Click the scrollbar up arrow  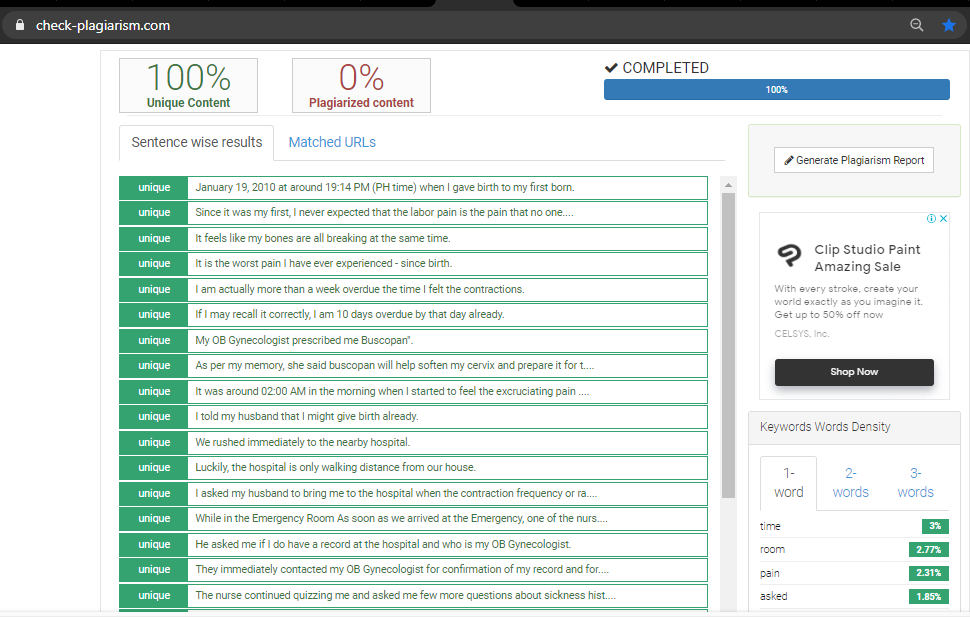click(728, 185)
